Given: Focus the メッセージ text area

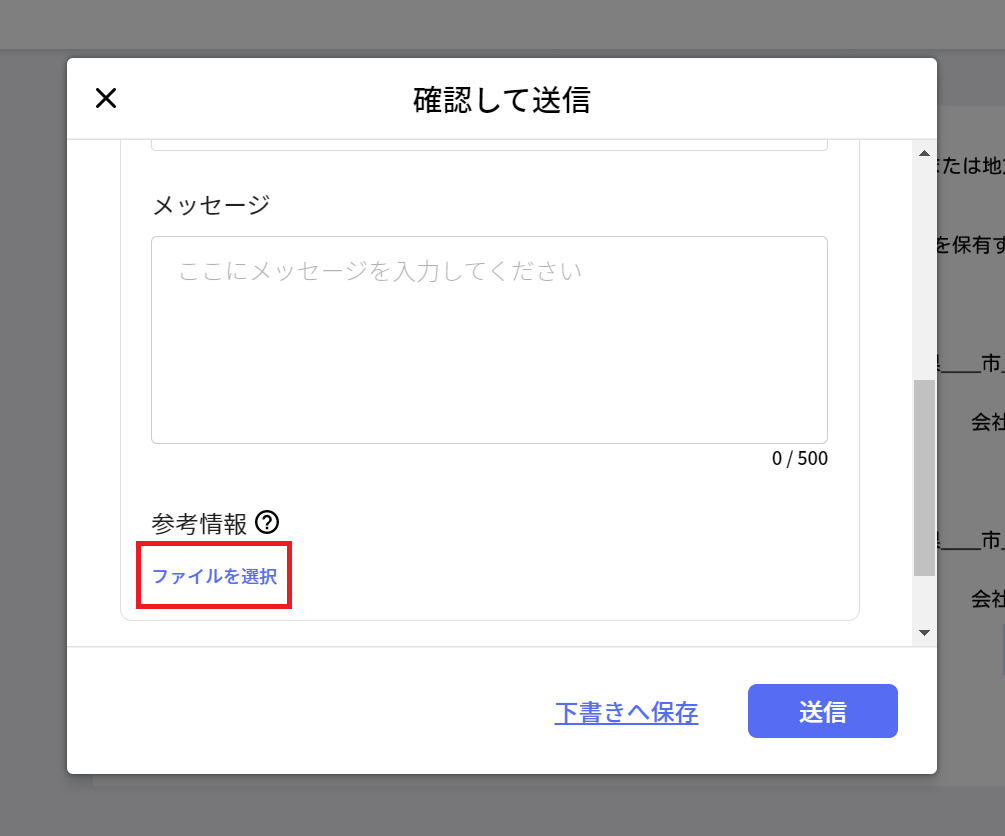Looking at the screenshot, I should [489, 340].
